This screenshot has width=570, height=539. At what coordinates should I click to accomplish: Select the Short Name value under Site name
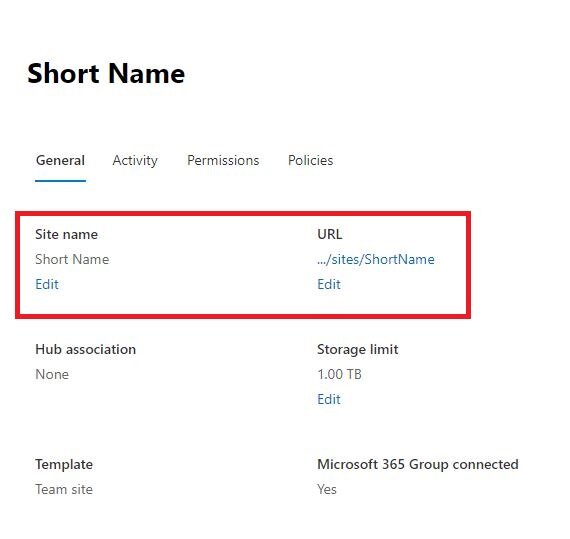tap(72, 259)
